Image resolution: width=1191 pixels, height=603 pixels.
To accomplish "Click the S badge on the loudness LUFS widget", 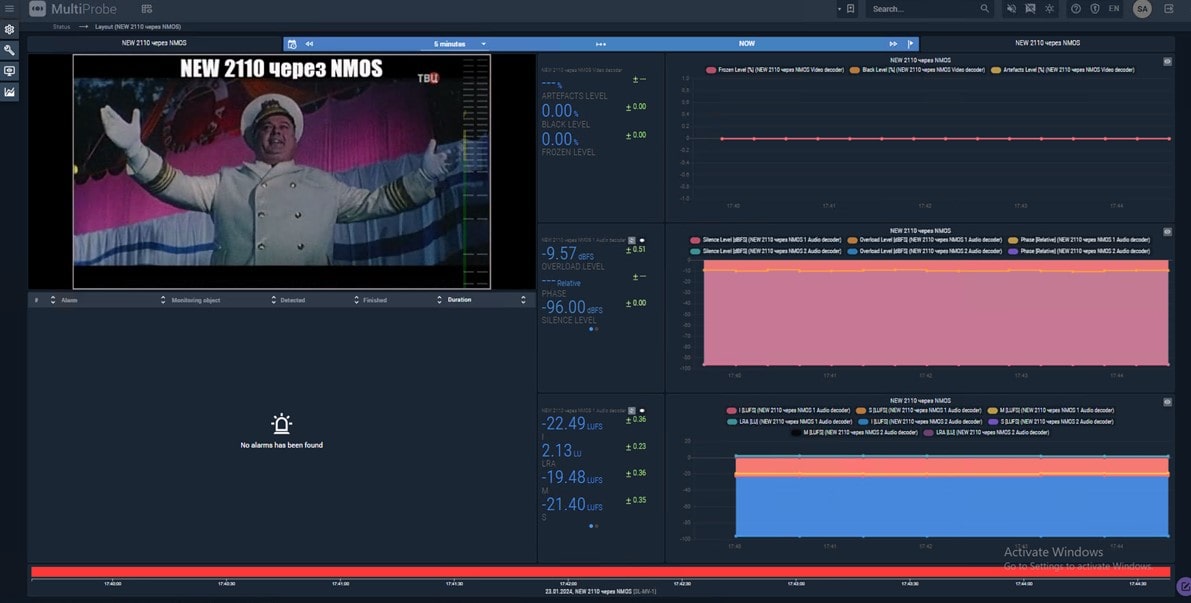I will pyautogui.click(x=631, y=410).
